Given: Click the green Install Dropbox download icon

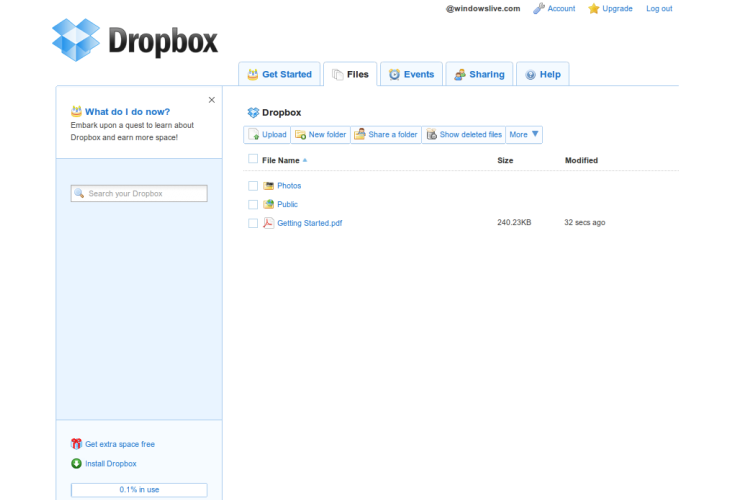Looking at the screenshot, I should [x=76, y=464].
